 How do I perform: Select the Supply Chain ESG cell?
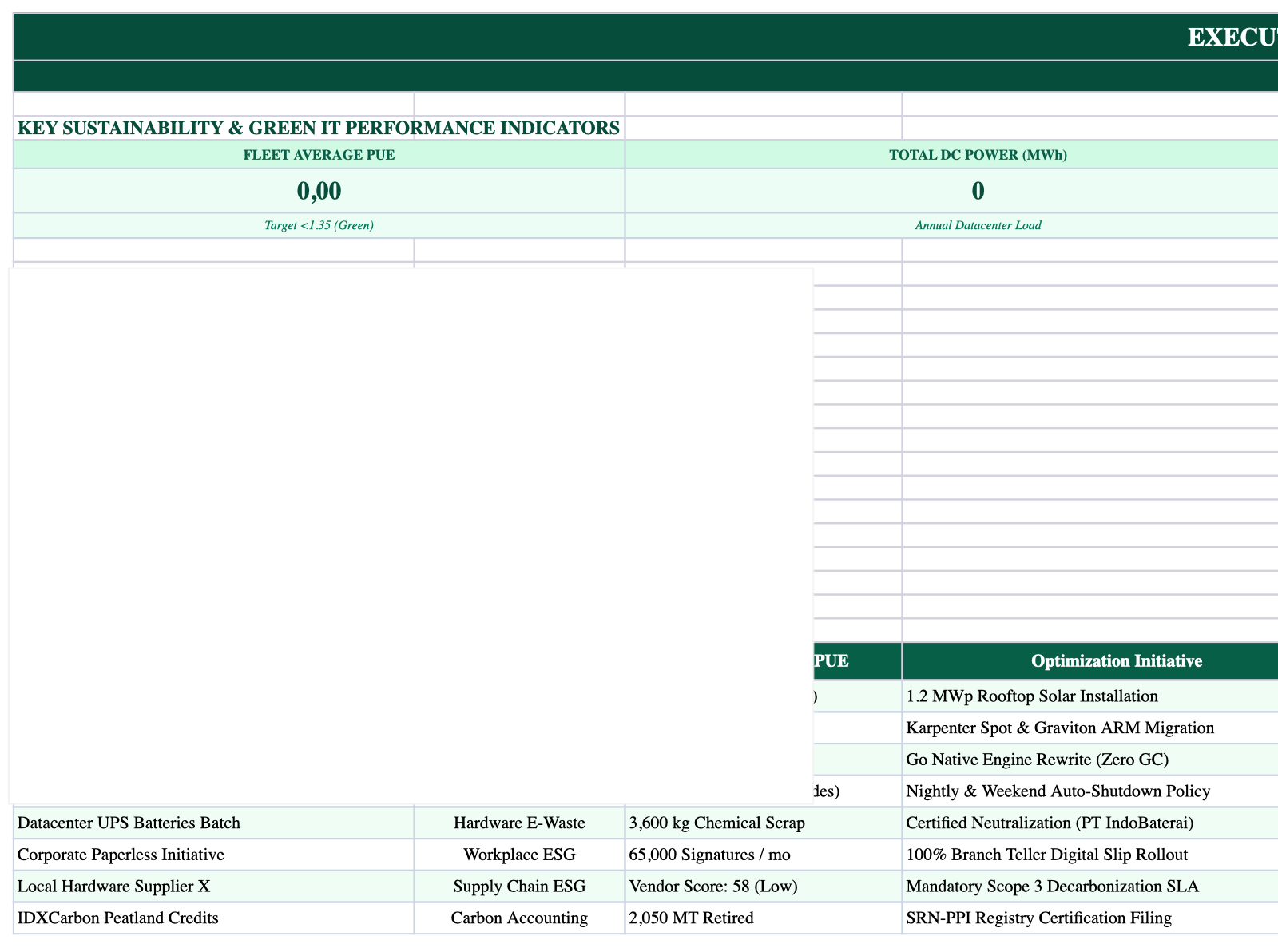[x=519, y=887]
